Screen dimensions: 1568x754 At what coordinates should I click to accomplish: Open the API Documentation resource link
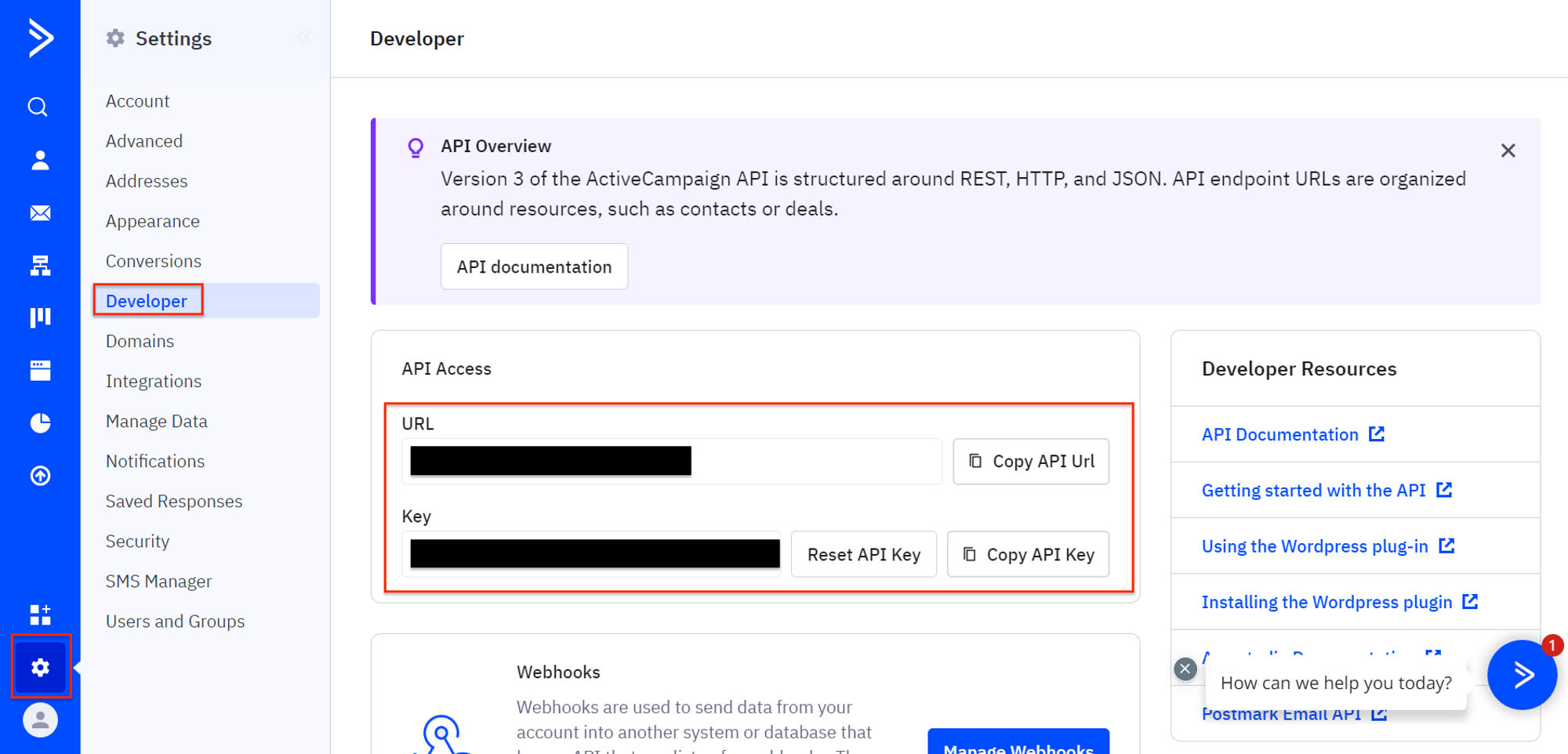1293,434
